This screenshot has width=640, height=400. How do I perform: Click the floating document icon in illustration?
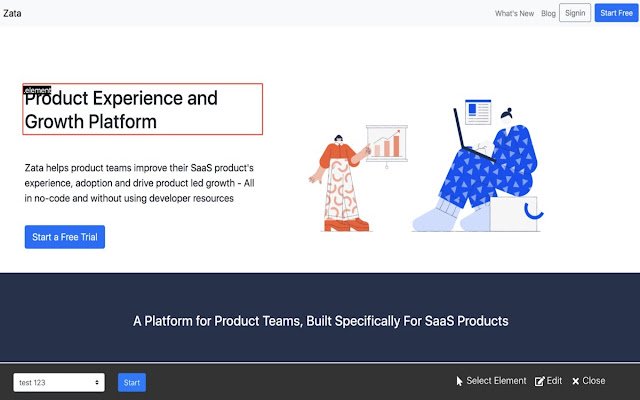click(478, 112)
